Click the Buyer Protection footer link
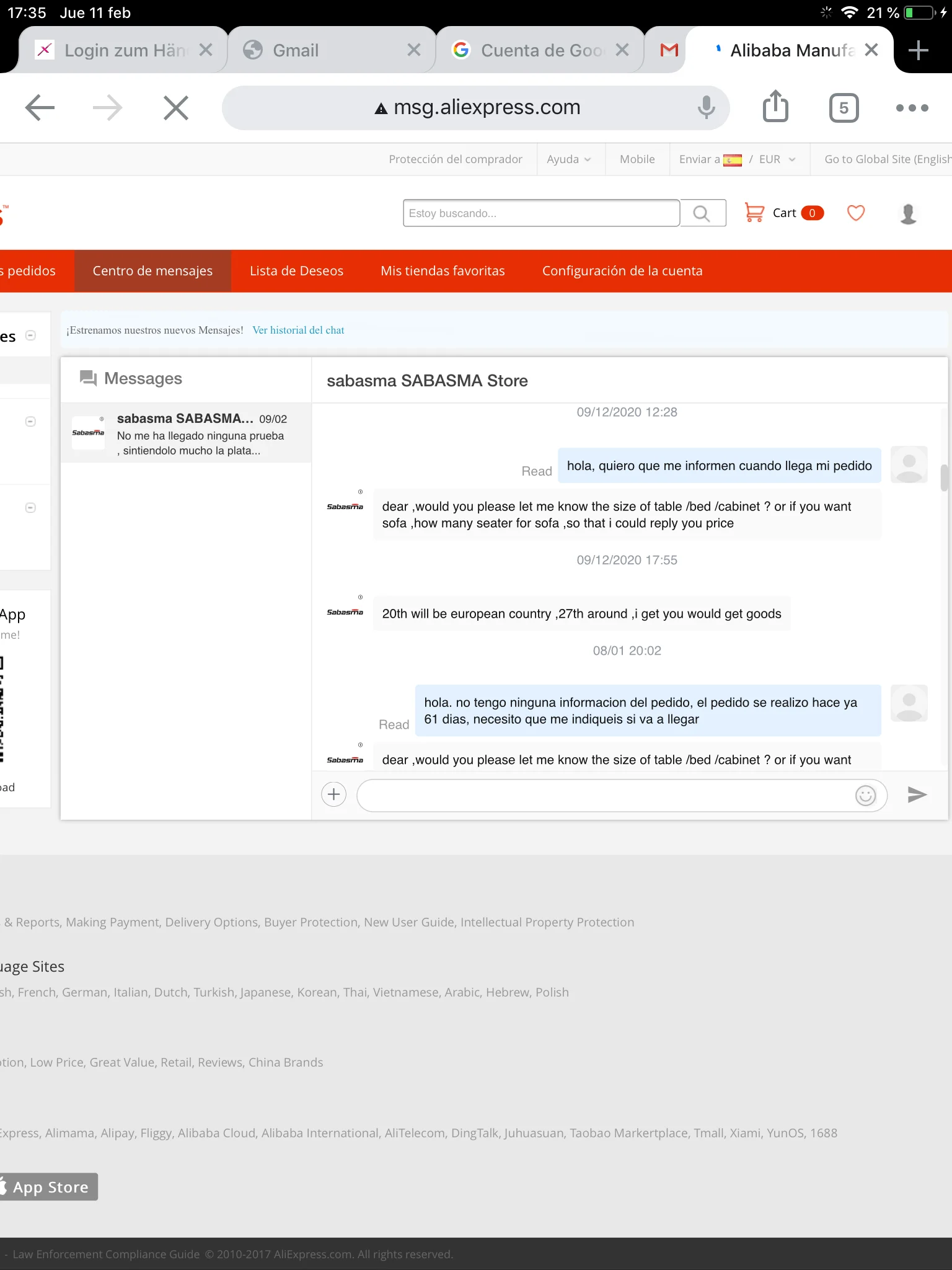 [311, 922]
